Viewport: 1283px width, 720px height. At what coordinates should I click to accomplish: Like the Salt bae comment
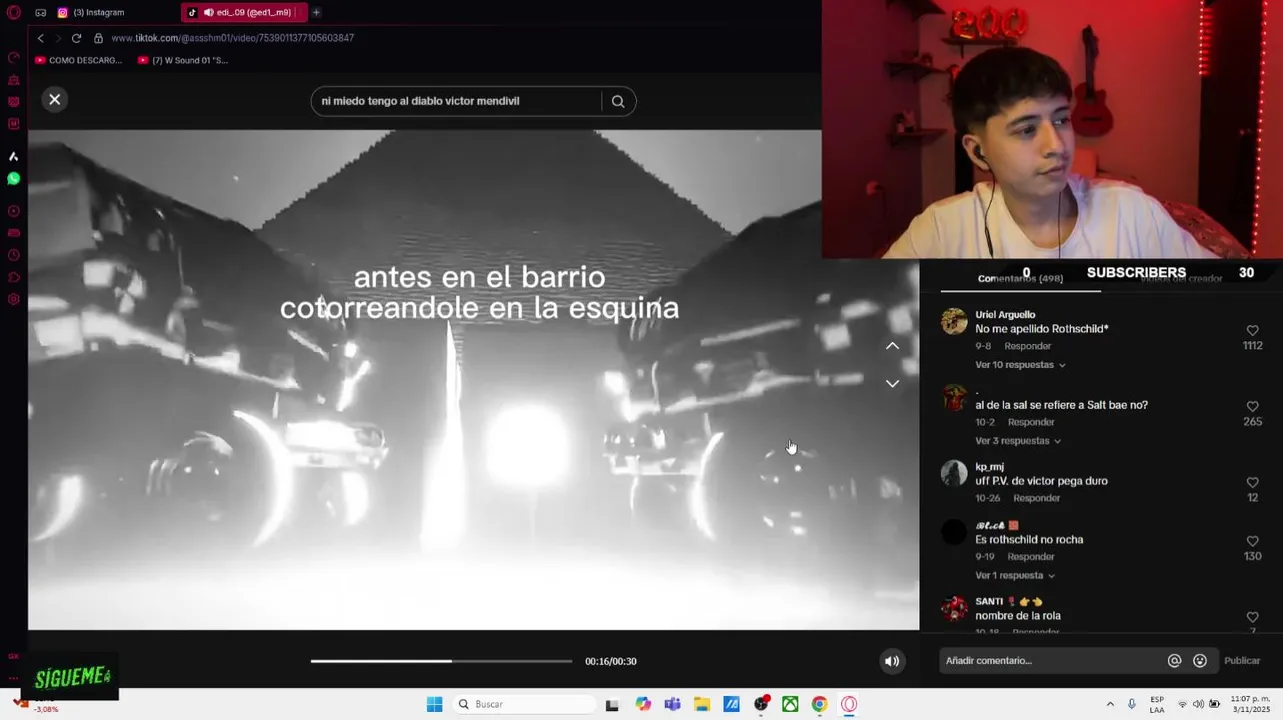pos(1252,406)
